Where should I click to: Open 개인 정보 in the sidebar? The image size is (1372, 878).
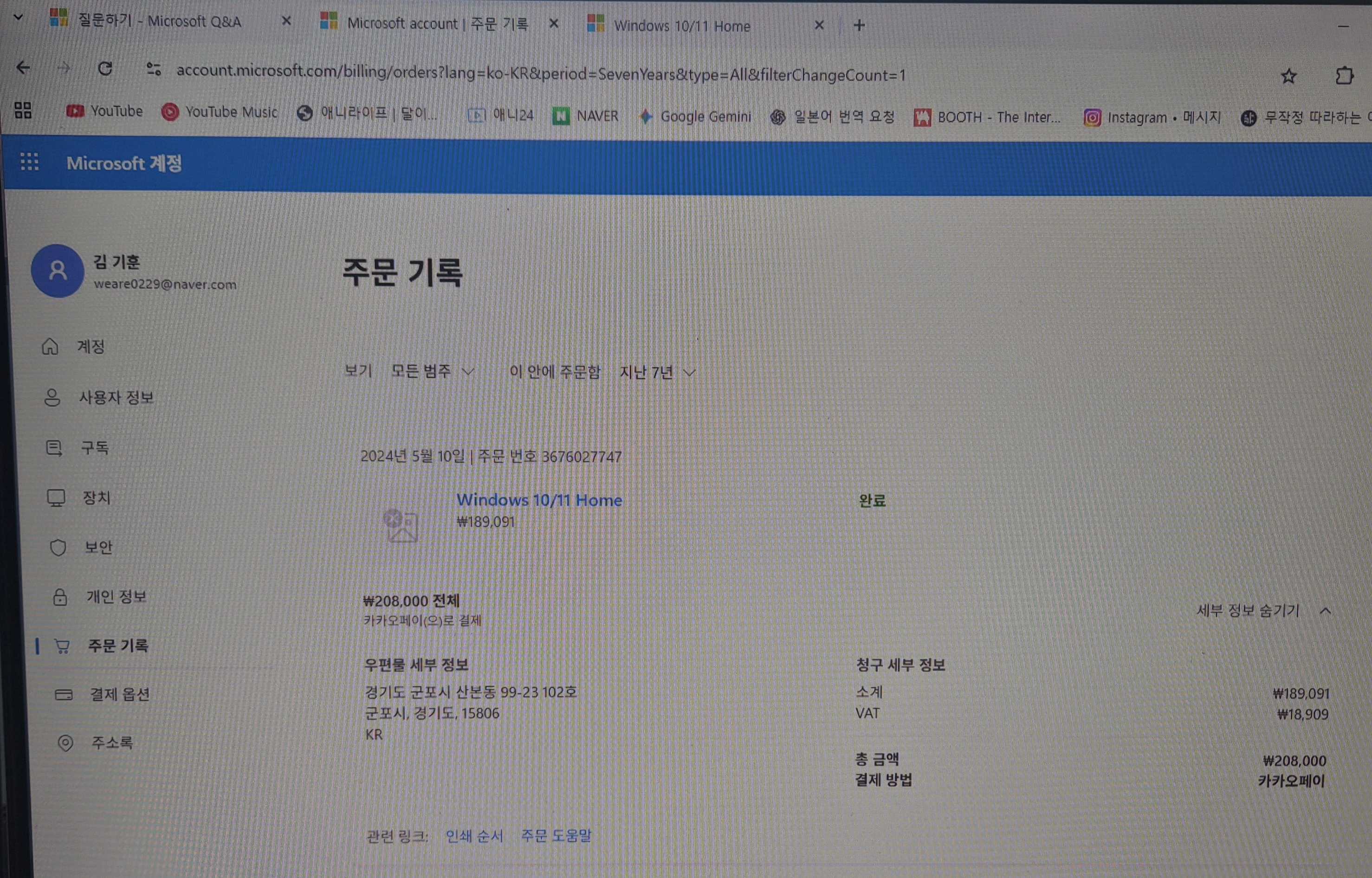[99, 596]
